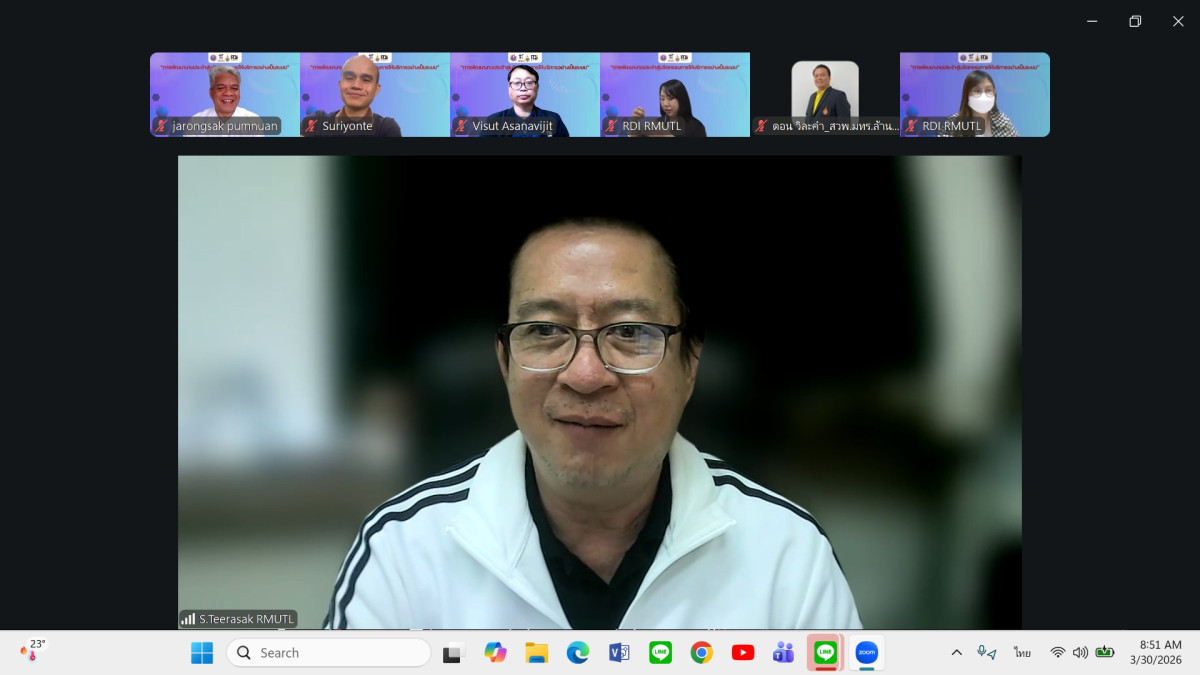Open File Explorer from the taskbar
Screen dimensions: 1200x675
click(x=537, y=653)
